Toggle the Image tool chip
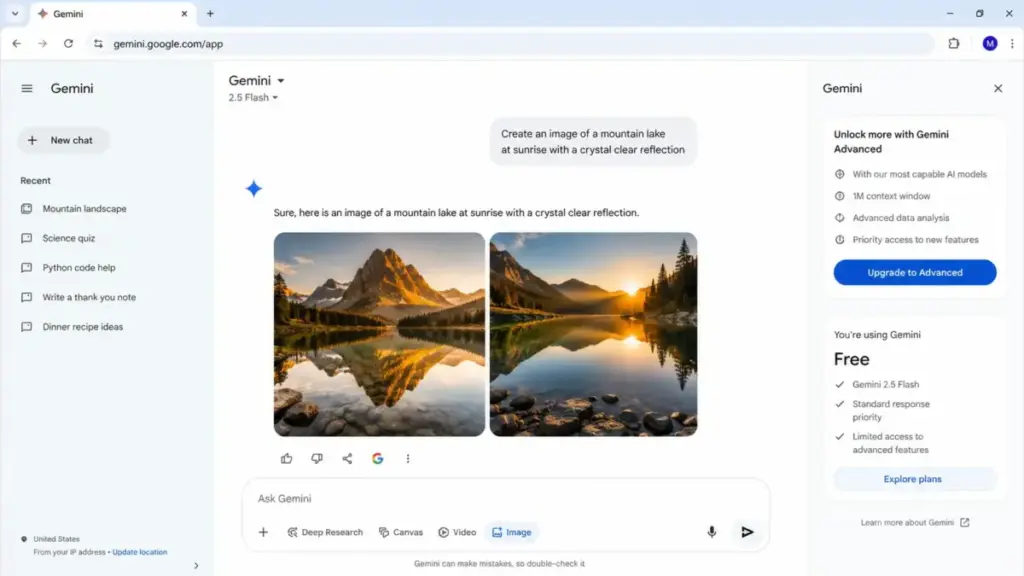1024x576 pixels. pos(511,532)
